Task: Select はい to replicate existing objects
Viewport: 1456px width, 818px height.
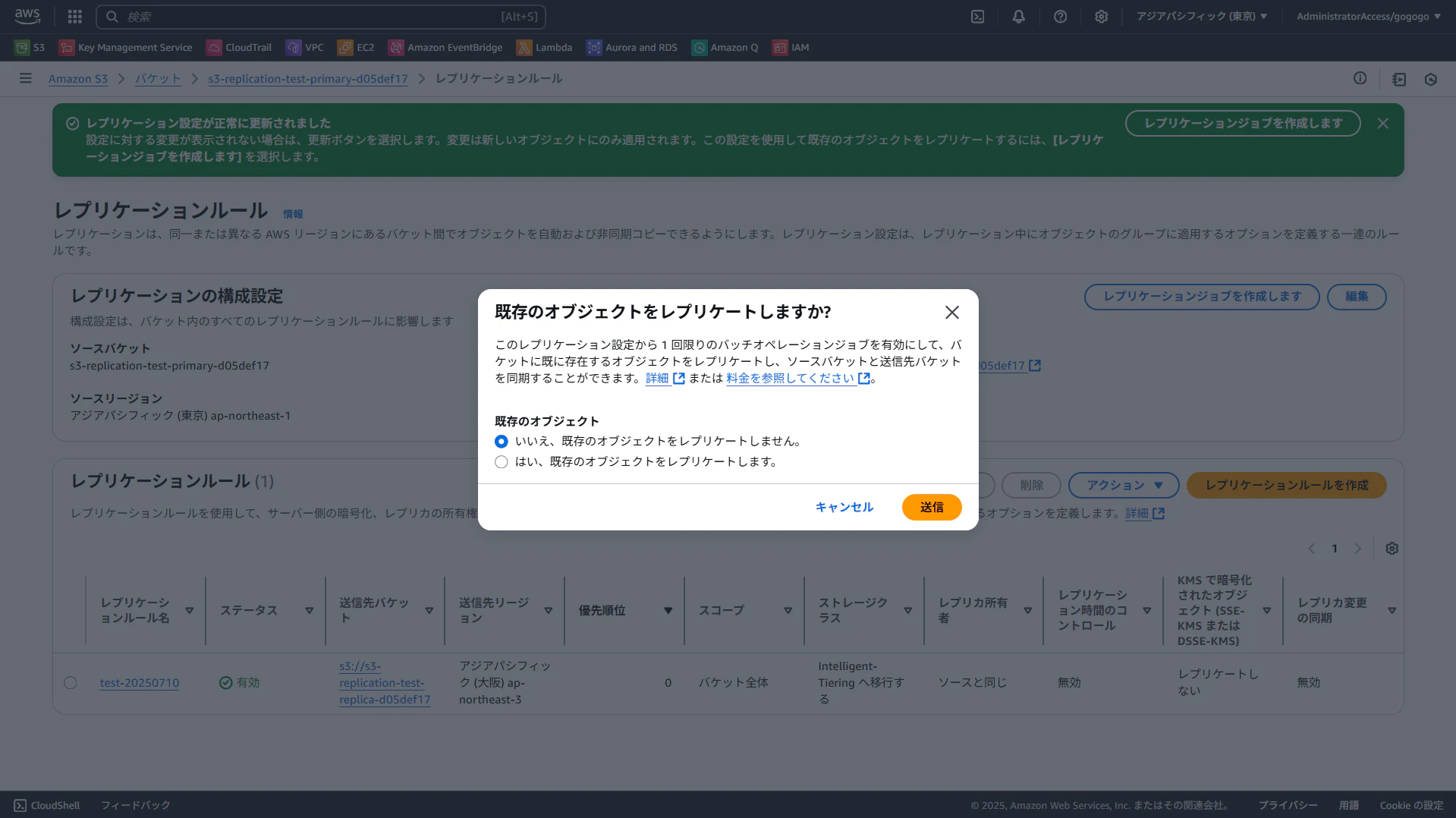Action: pos(501,462)
